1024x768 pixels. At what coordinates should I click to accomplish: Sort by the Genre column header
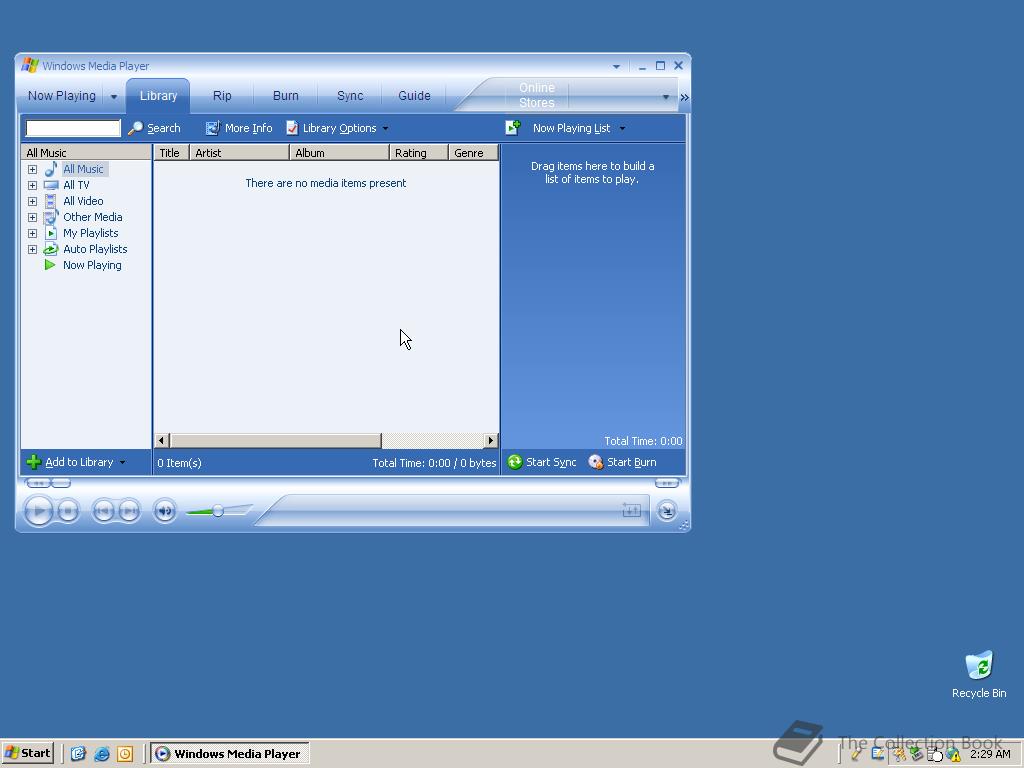(x=473, y=153)
